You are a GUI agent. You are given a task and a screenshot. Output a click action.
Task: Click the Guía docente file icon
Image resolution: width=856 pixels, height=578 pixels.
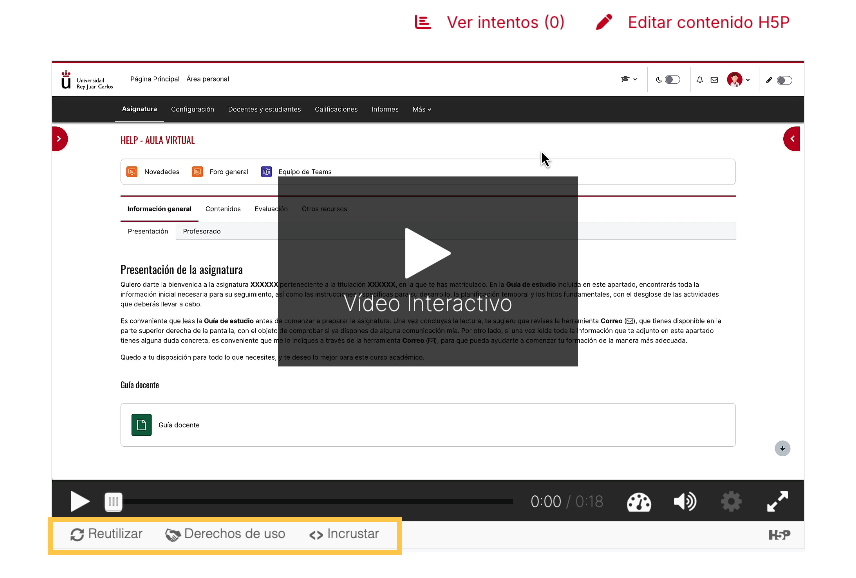point(141,425)
